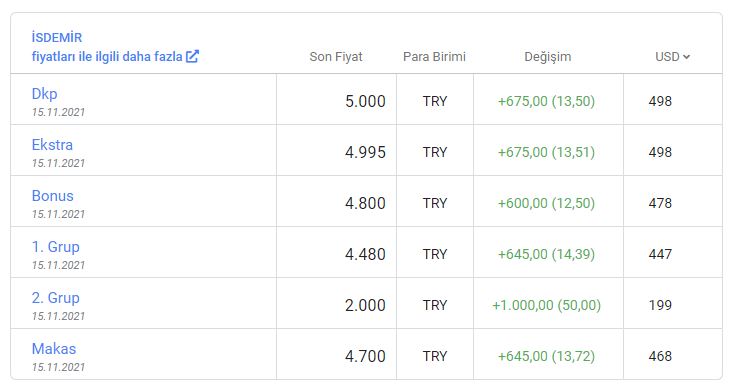Click the Bonus USD value 478
This screenshot has height=390, width=733.
[x=660, y=203]
